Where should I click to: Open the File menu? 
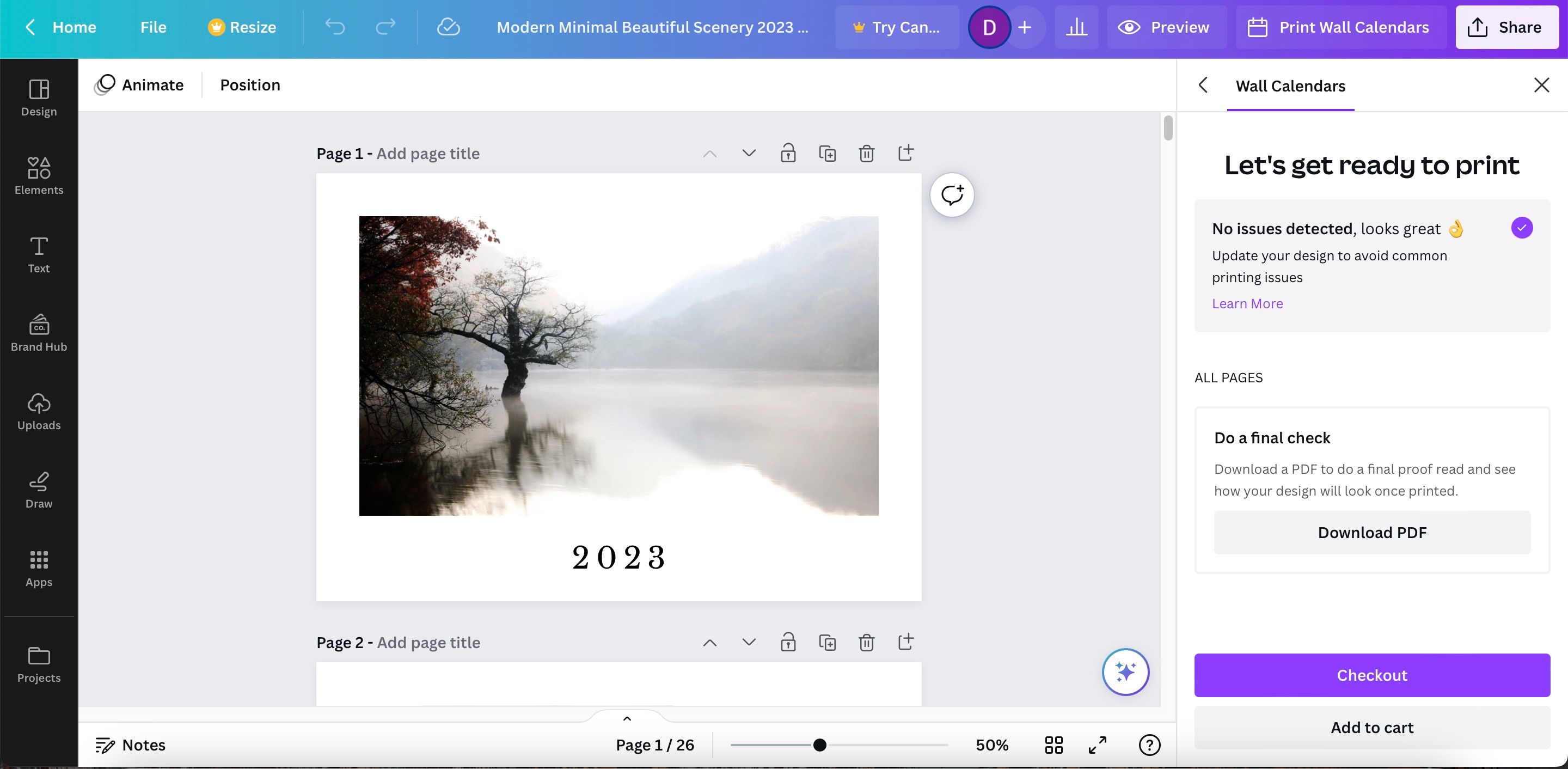tap(152, 27)
